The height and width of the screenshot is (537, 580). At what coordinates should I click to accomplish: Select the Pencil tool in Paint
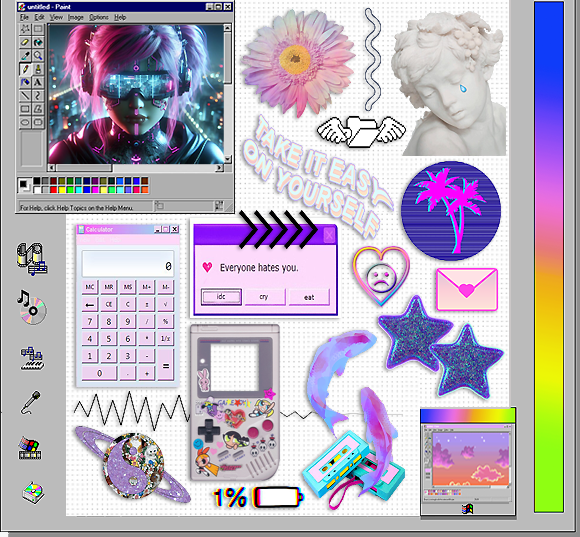pyautogui.click(x=25, y=69)
